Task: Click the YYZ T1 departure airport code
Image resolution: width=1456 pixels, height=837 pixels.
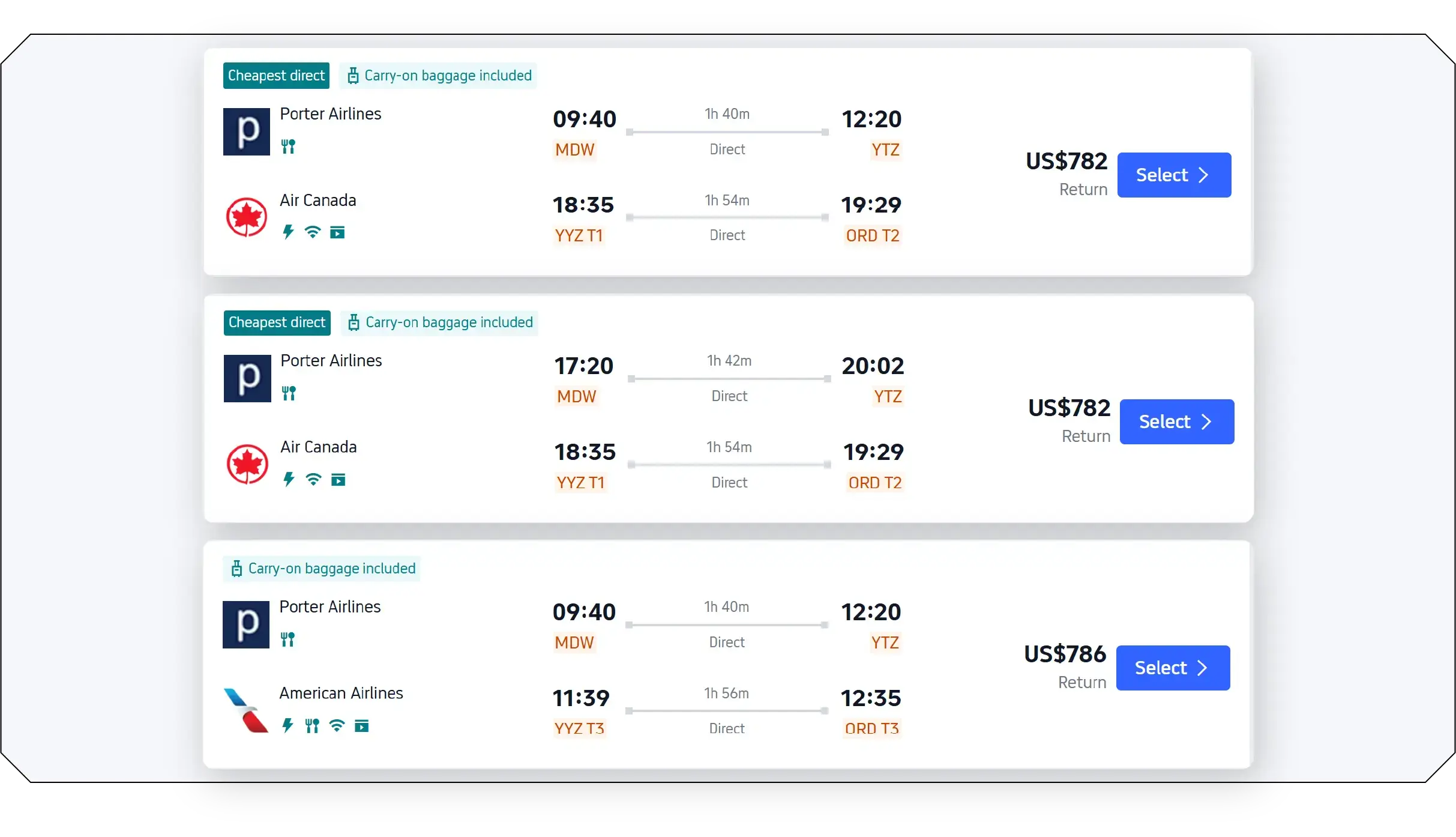Action: pos(579,235)
